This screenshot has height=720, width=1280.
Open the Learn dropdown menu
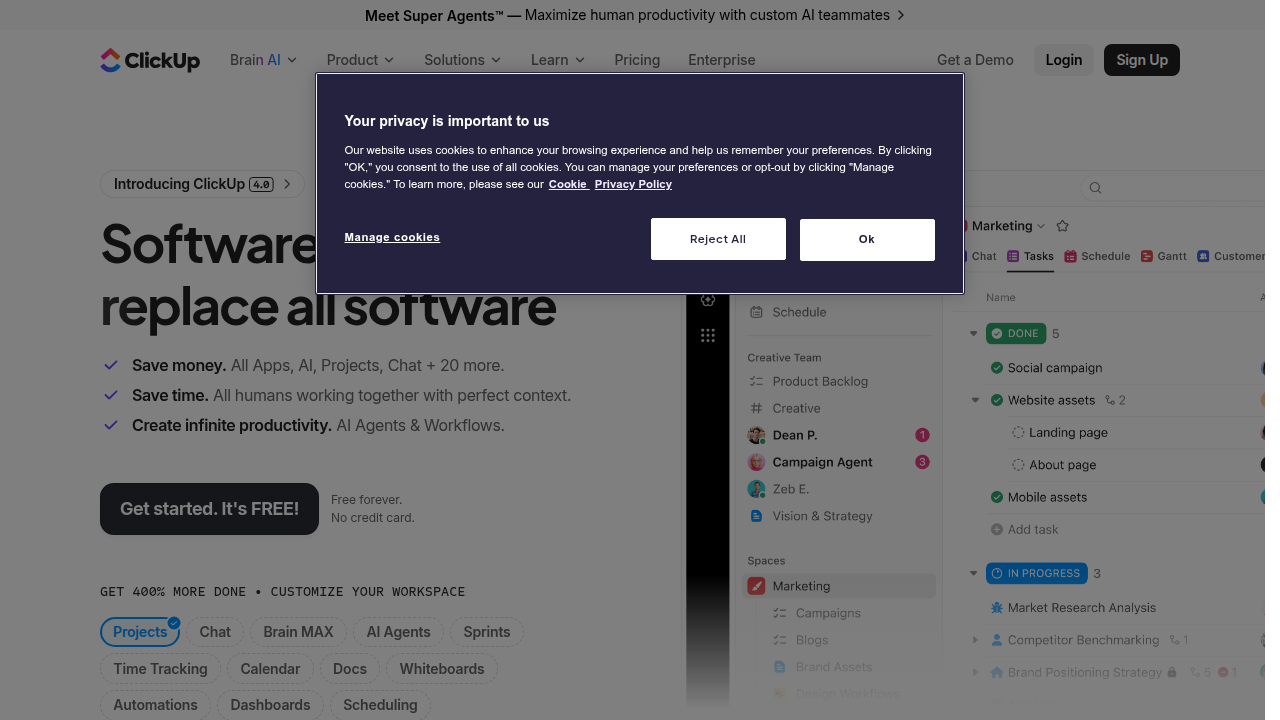pyautogui.click(x=557, y=60)
